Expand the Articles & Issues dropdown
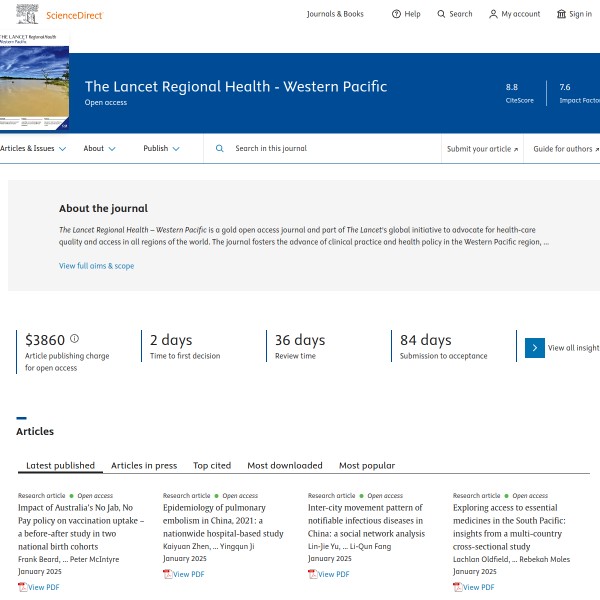This screenshot has width=600, height=600. [34, 148]
